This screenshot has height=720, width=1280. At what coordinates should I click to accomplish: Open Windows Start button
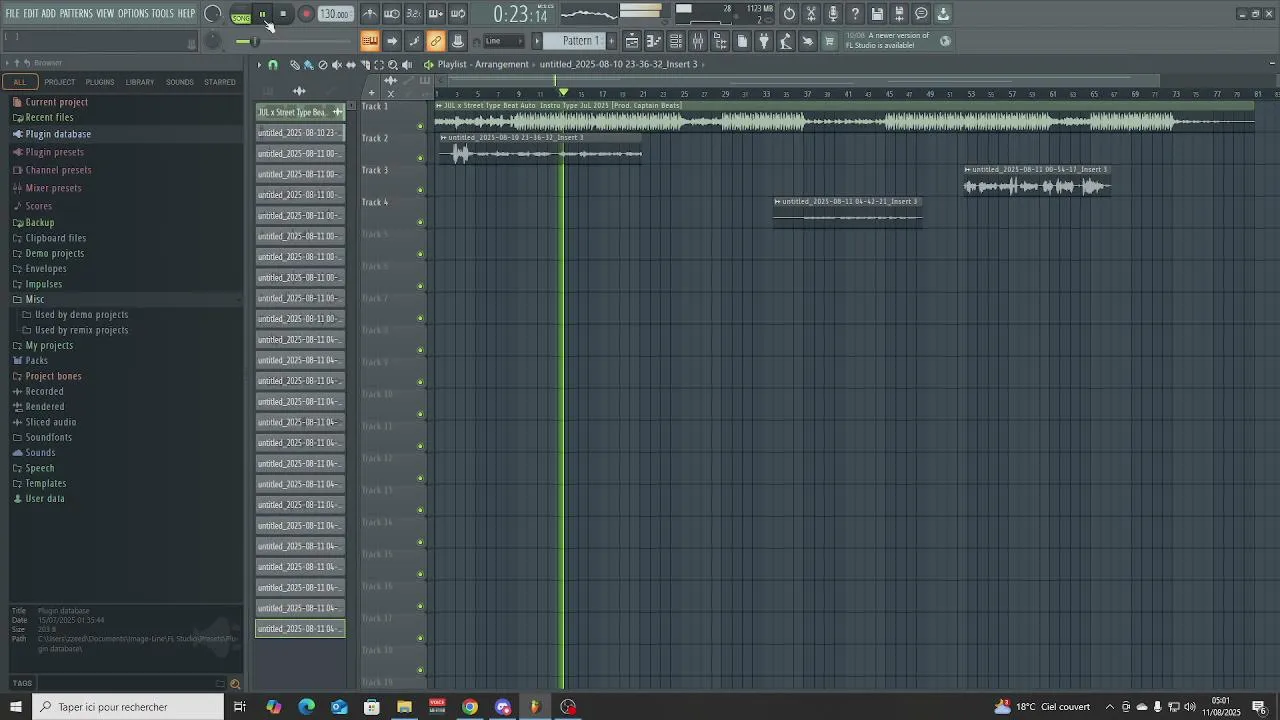click(16, 707)
